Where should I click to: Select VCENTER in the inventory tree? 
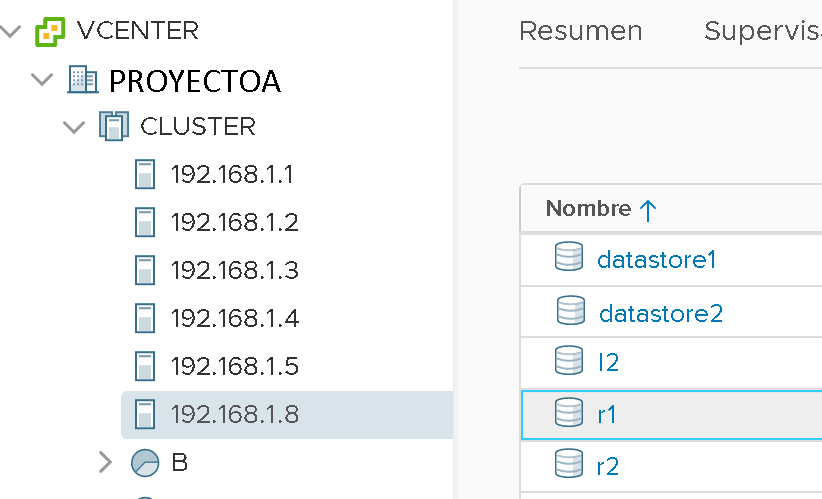pos(137,30)
